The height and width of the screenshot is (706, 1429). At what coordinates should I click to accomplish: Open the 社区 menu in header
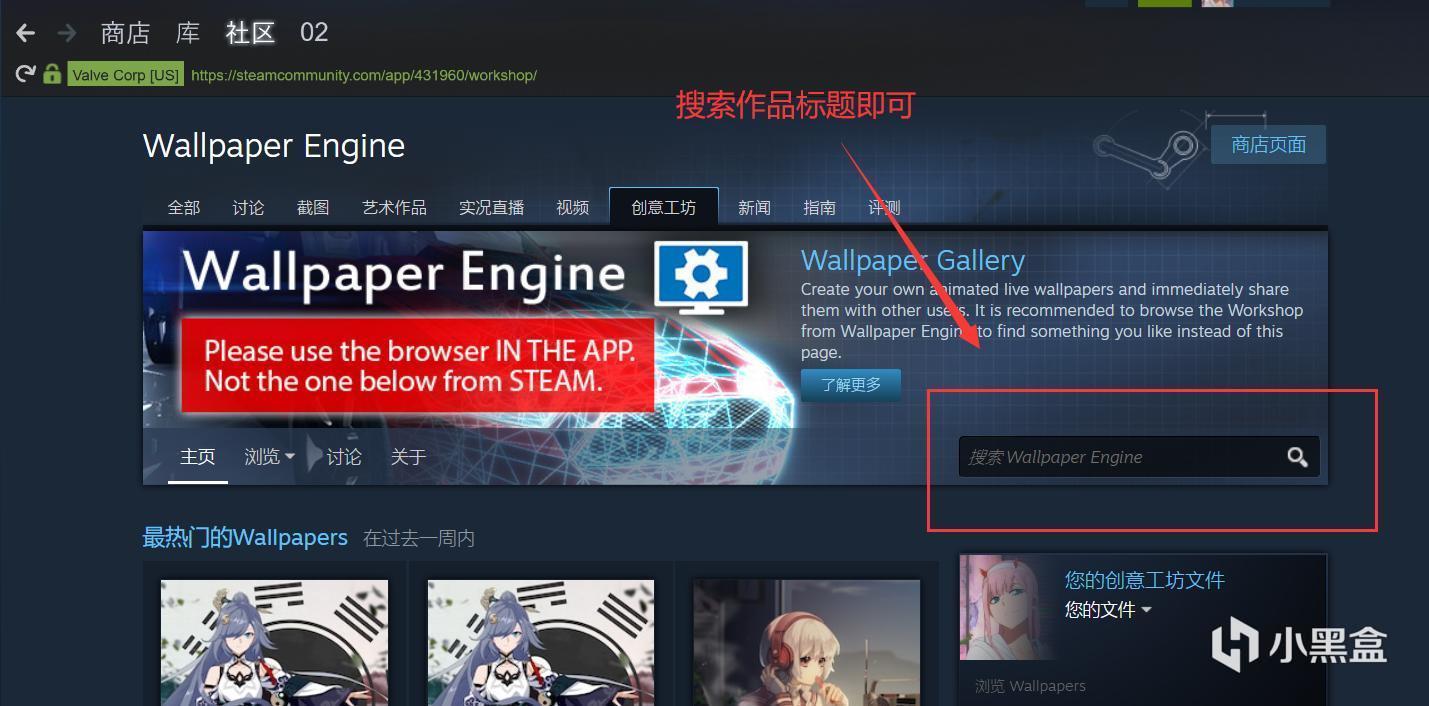pyautogui.click(x=250, y=33)
